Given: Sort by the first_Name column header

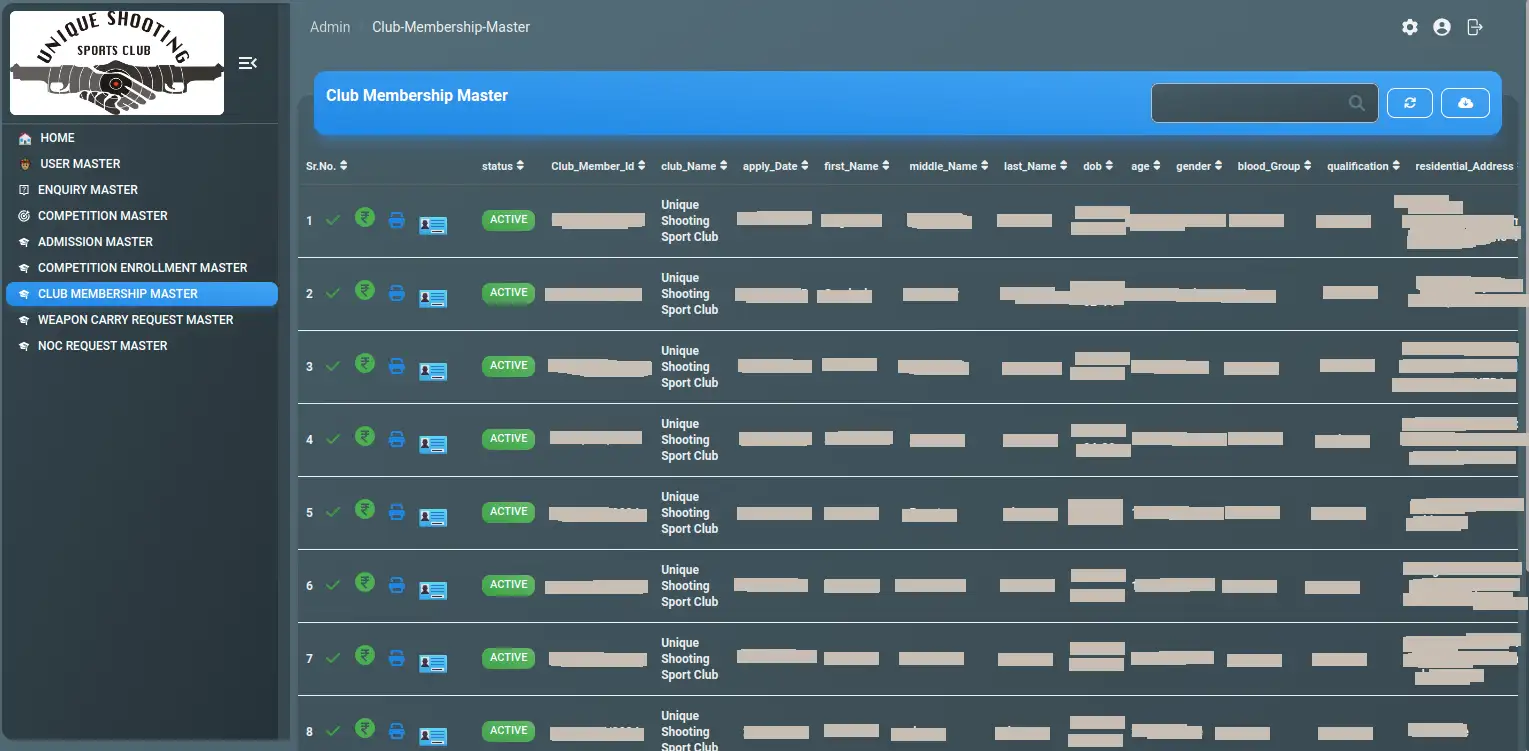Looking at the screenshot, I should click(857, 167).
